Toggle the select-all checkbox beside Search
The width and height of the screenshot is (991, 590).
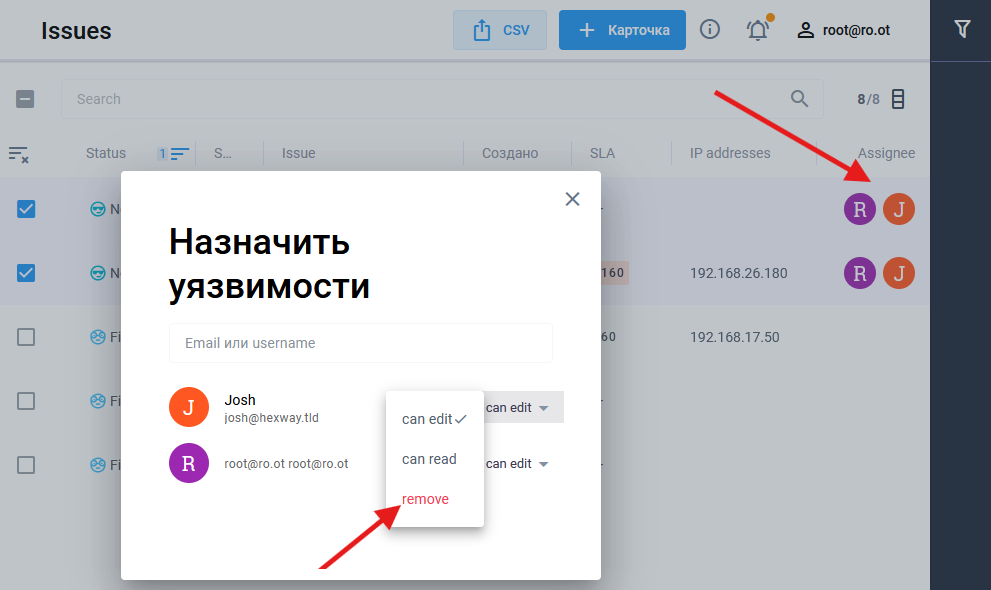pyautogui.click(x=25, y=99)
